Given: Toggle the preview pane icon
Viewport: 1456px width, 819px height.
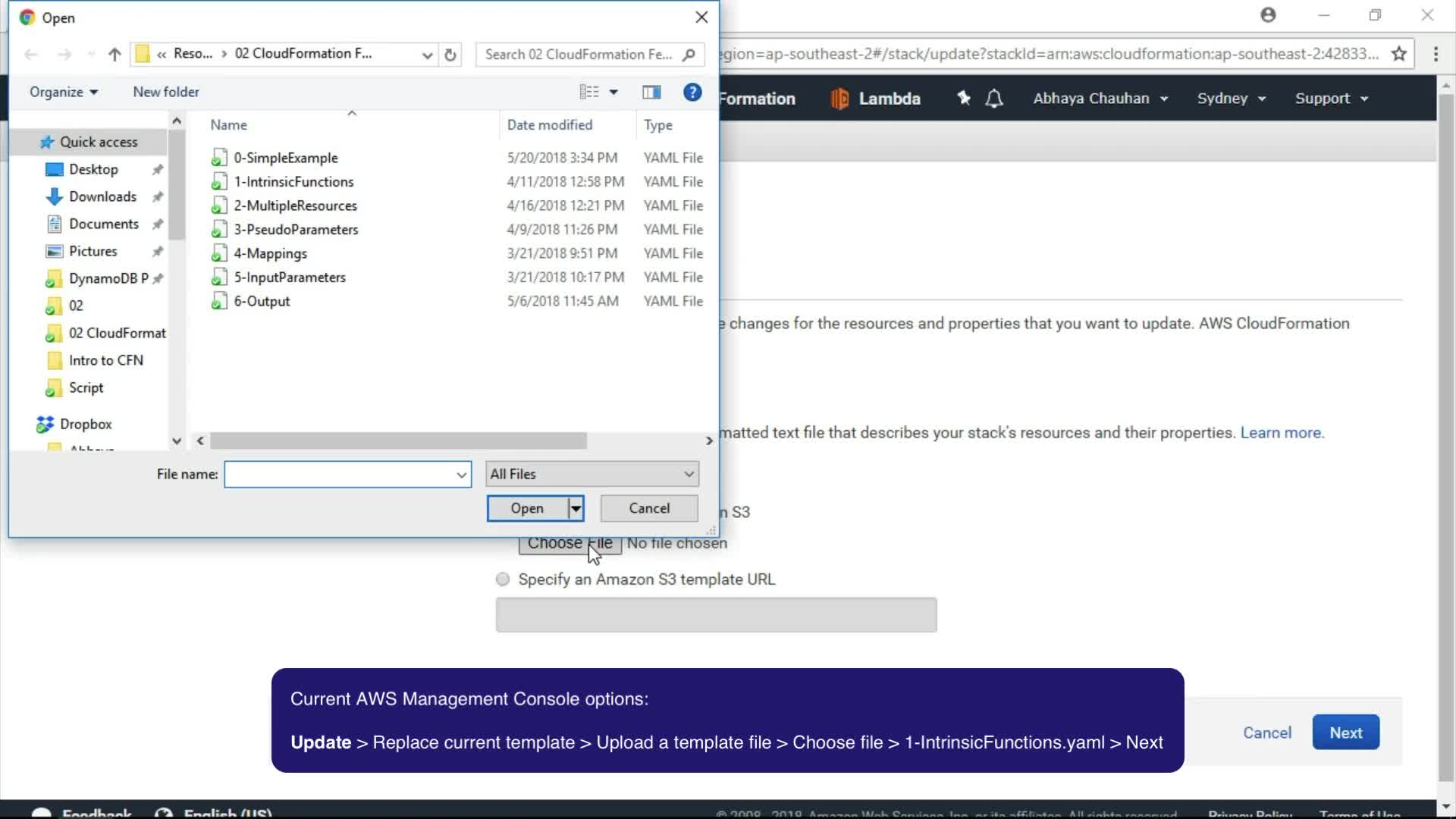Looking at the screenshot, I should 651,93.
